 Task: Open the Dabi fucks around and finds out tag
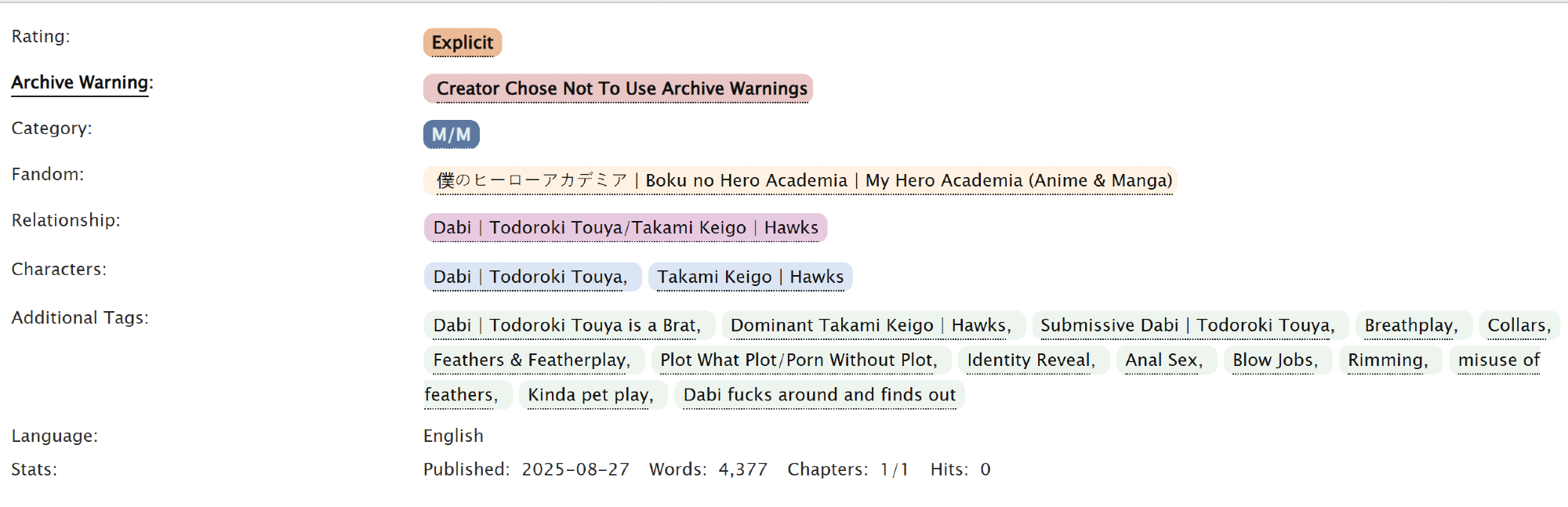click(x=818, y=395)
